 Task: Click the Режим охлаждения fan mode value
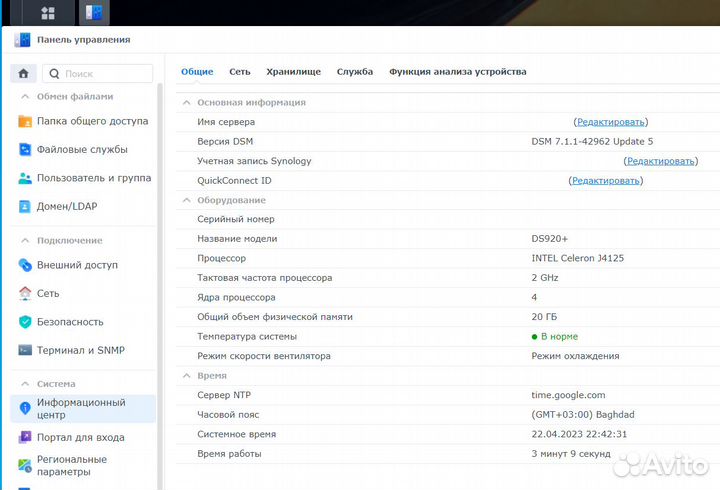(x=575, y=356)
